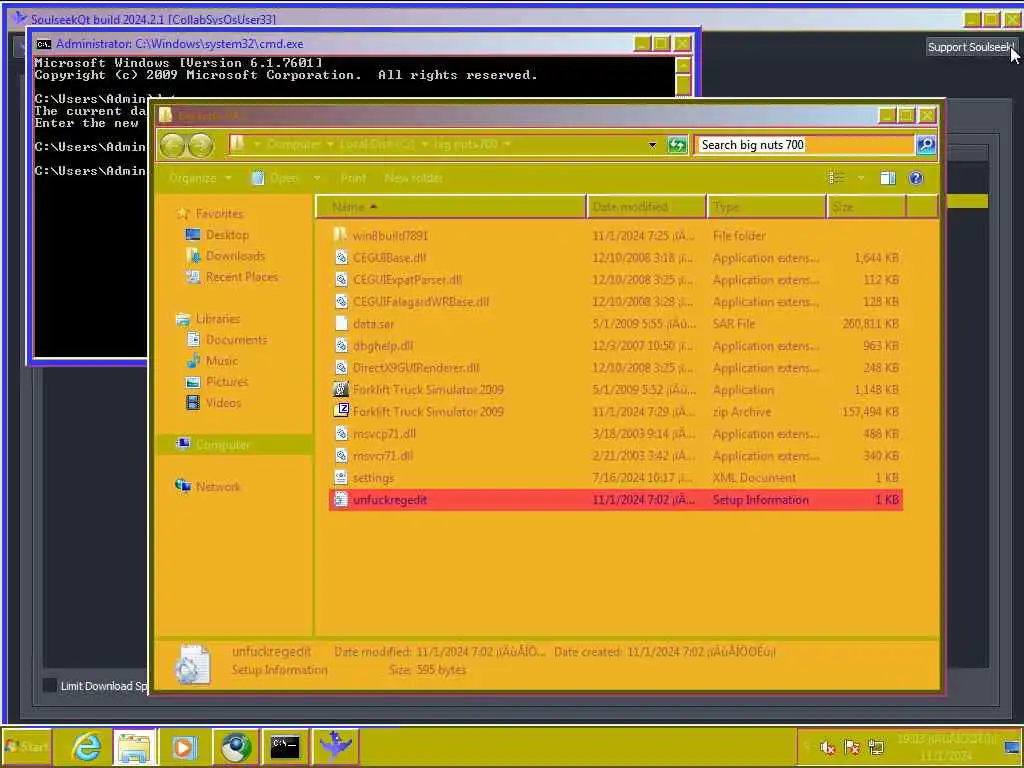Screen dimensions: 1024x768
Task: Click the taskbar clock
Action: 945,747
